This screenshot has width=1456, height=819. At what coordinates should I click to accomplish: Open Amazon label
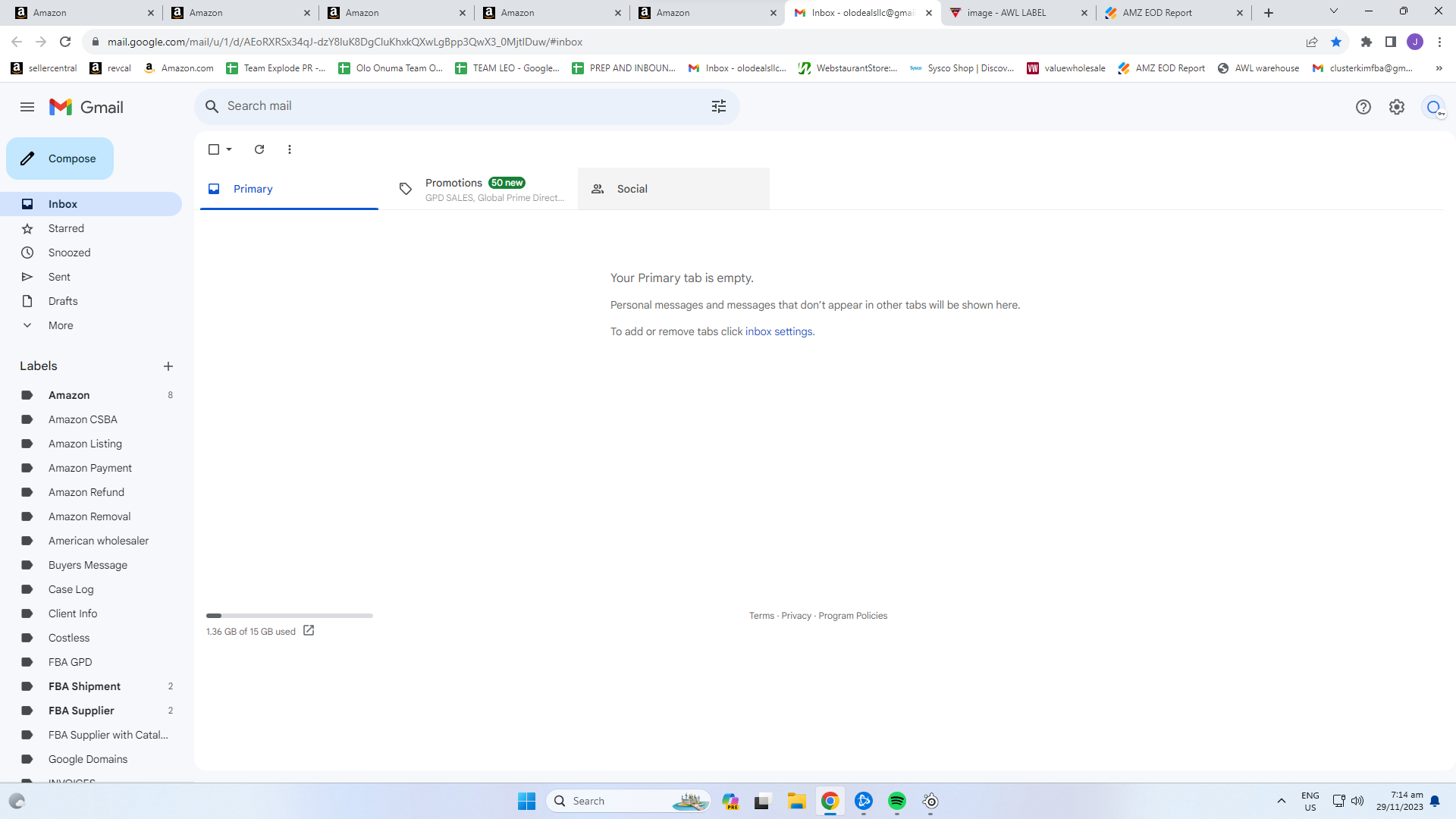point(91,395)
